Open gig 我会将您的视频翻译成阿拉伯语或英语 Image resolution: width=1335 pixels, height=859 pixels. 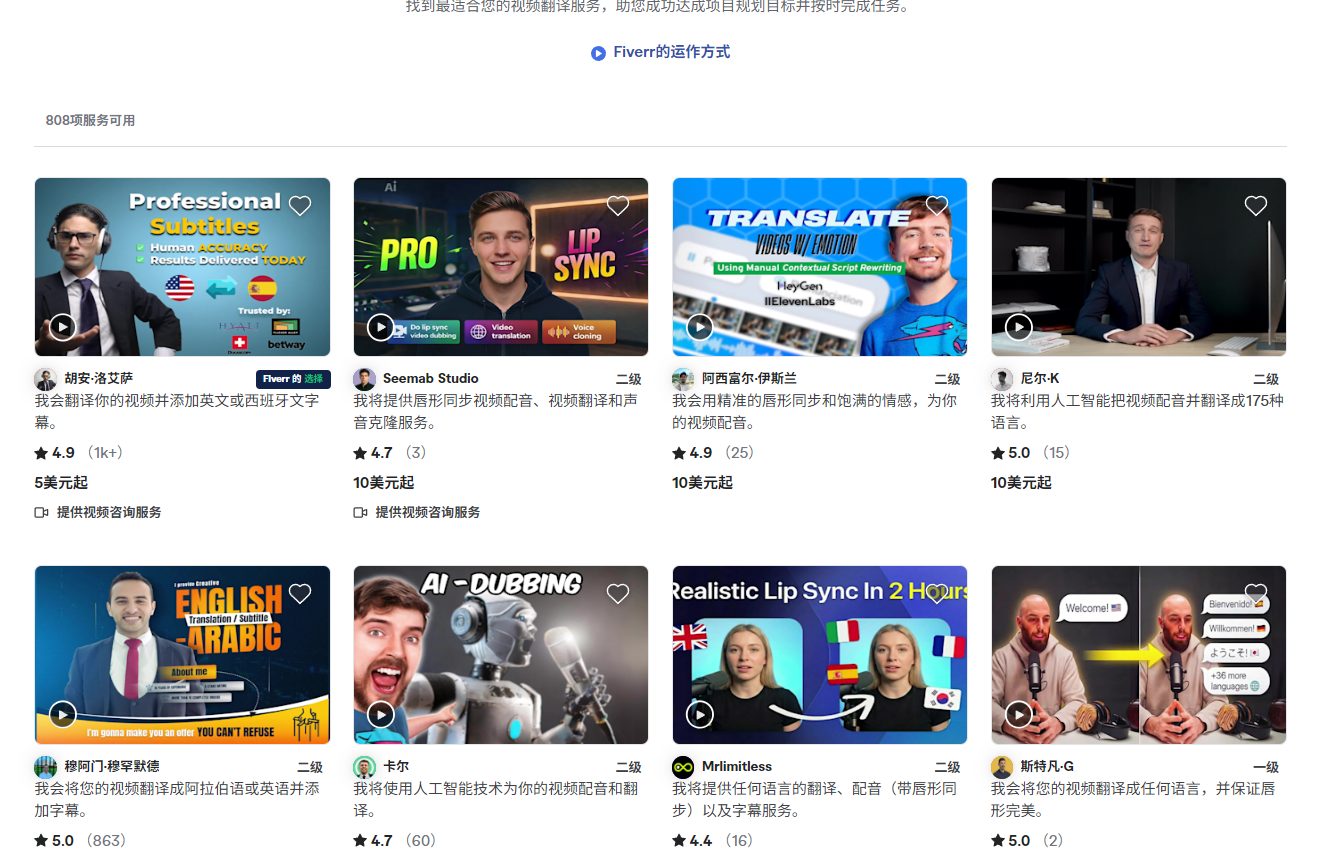178,800
